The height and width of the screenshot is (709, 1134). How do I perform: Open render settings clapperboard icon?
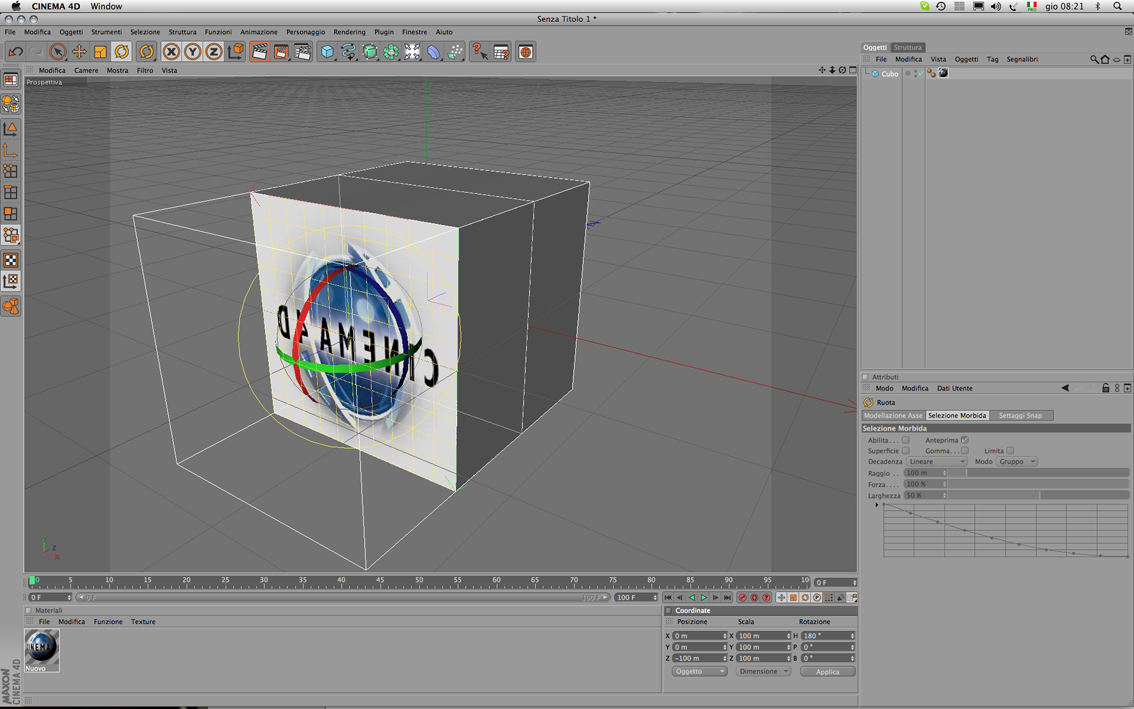click(x=303, y=51)
